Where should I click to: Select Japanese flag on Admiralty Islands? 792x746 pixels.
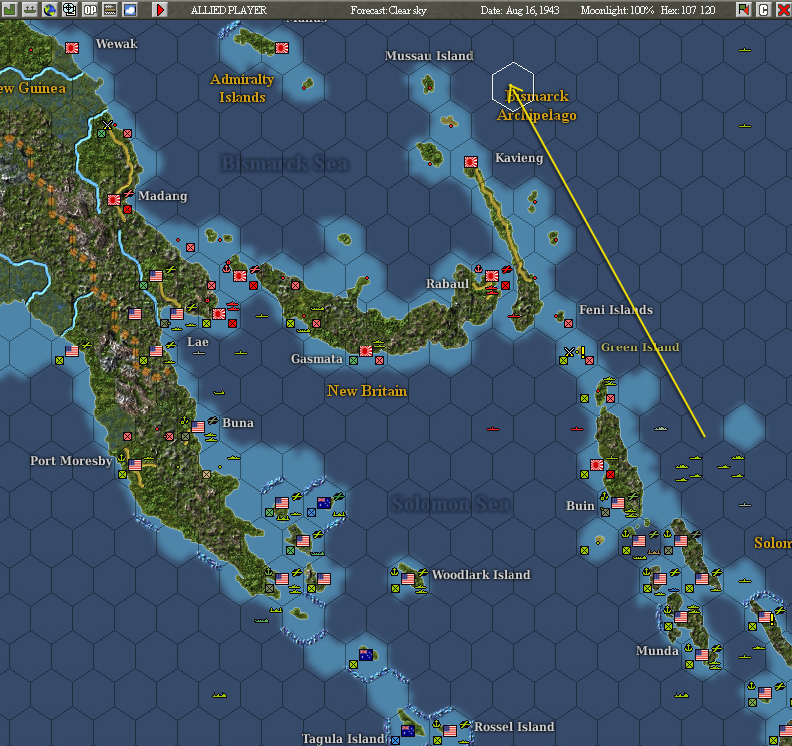[x=282, y=48]
